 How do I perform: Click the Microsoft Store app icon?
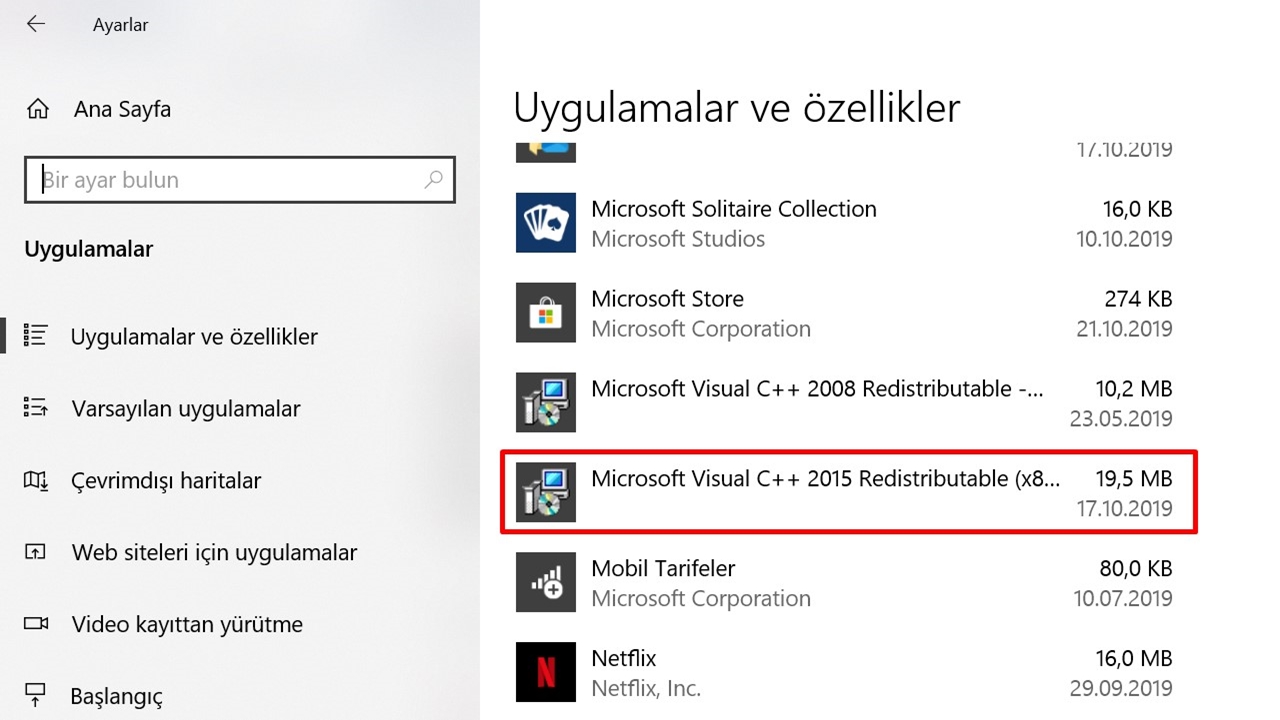pos(545,312)
